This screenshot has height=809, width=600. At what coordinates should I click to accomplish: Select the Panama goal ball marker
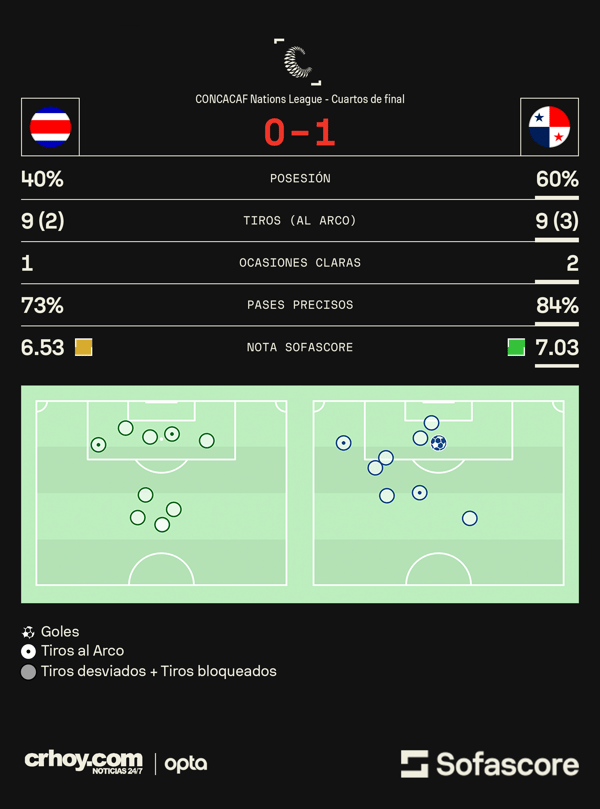pyautogui.click(x=439, y=443)
